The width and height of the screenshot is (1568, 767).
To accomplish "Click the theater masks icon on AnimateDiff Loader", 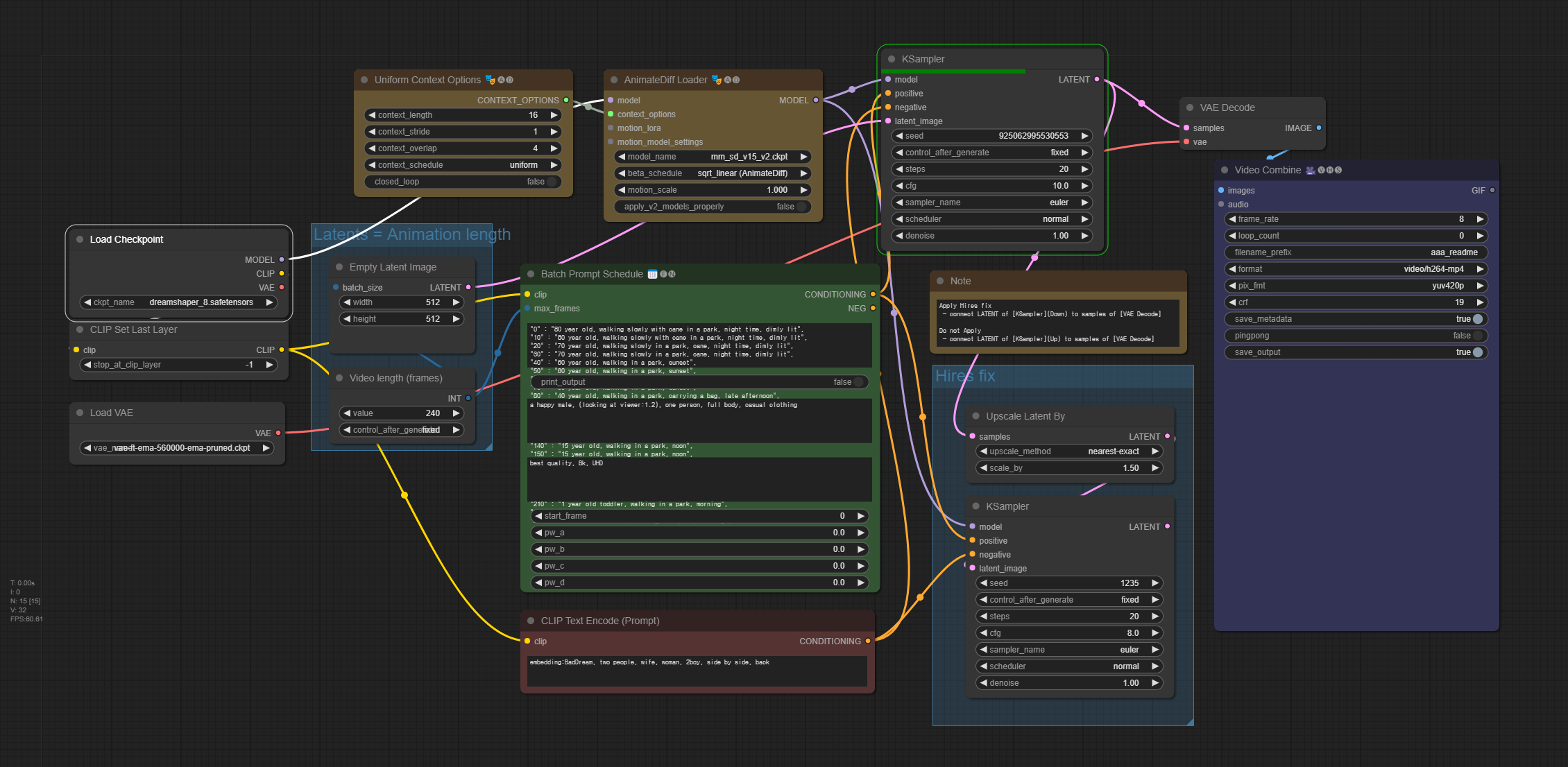I will pyautogui.click(x=717, y=80).
